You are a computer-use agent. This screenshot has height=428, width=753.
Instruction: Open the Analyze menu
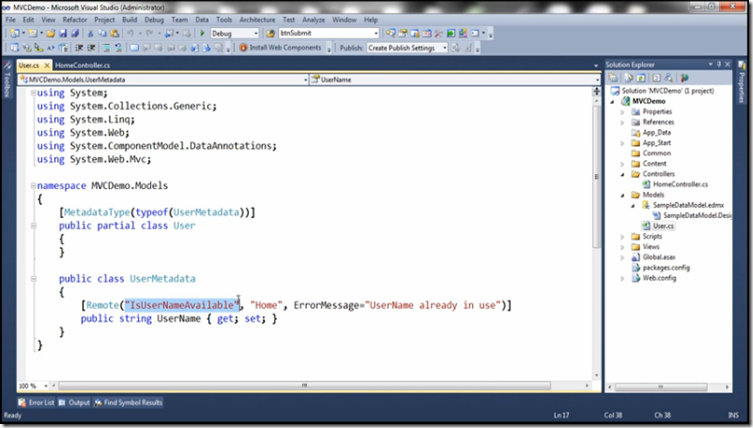[x=314, y=20]
